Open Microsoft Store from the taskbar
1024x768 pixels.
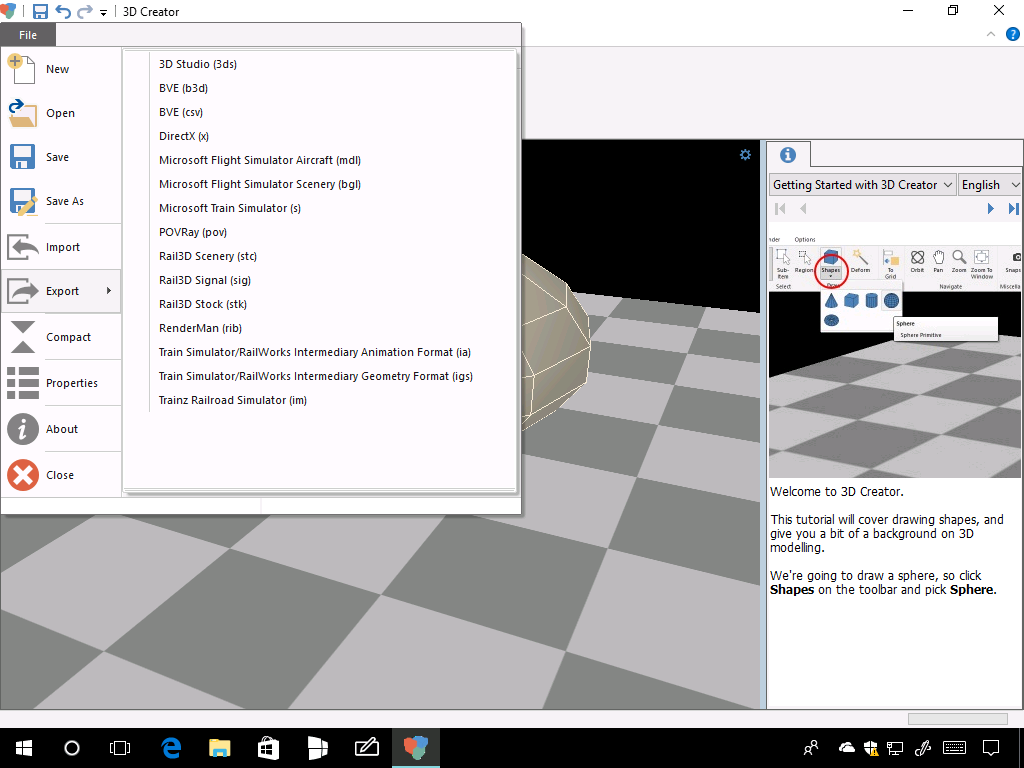[268, 748]
